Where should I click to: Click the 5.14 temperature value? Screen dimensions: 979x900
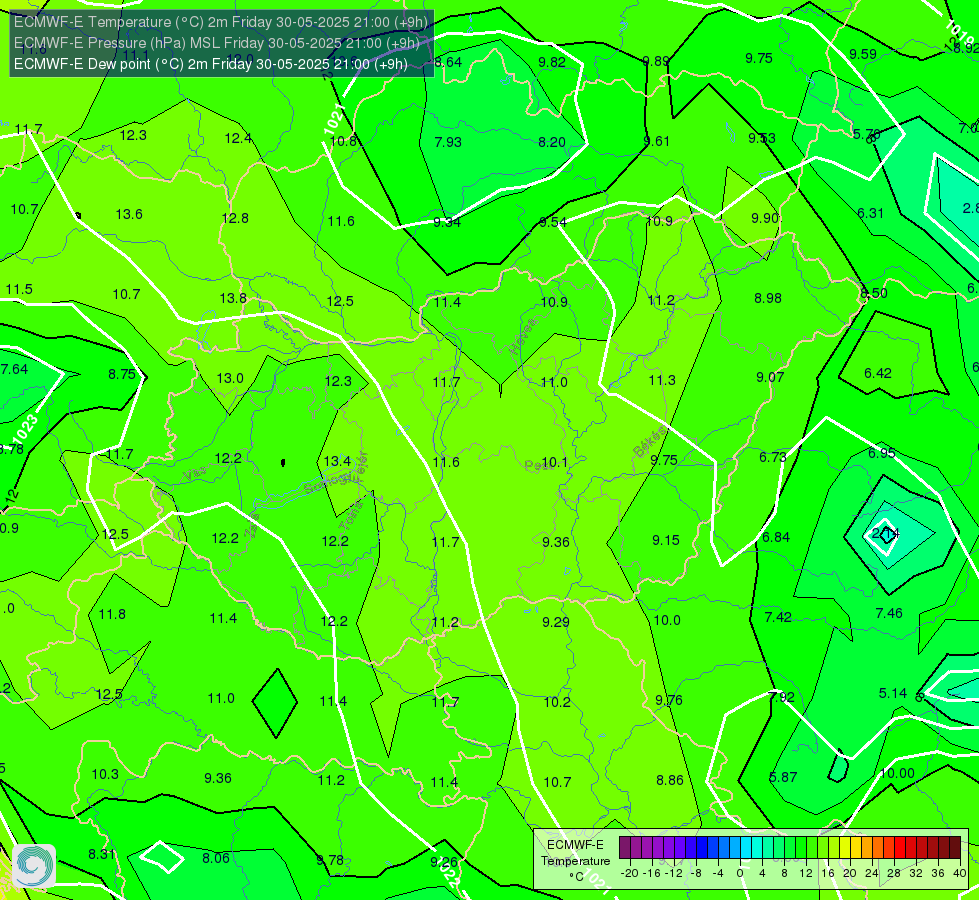coord(892,693)
